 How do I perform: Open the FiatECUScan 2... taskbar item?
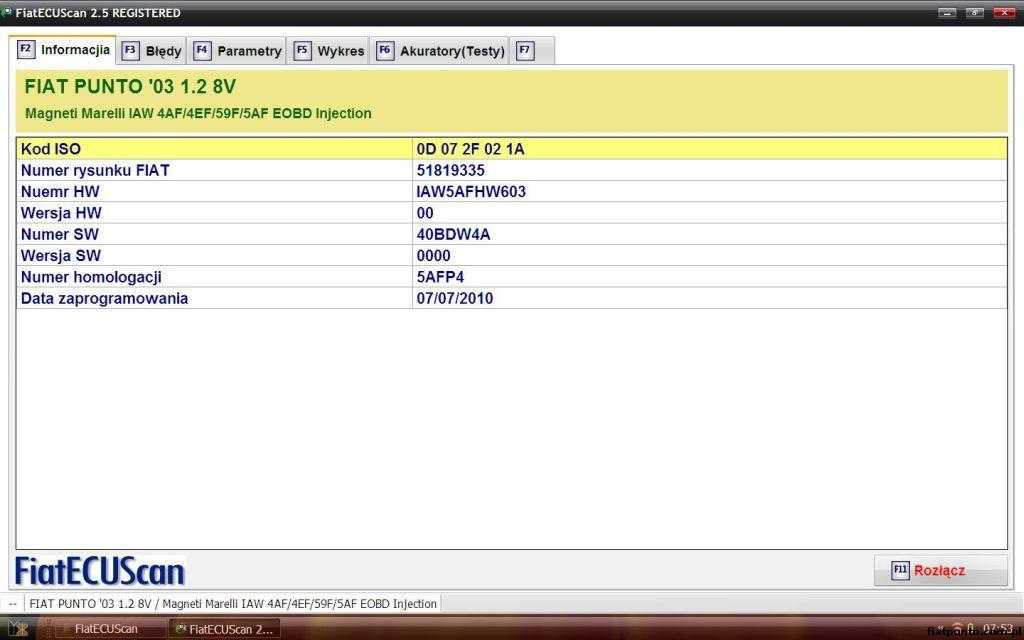coord(225,629)
